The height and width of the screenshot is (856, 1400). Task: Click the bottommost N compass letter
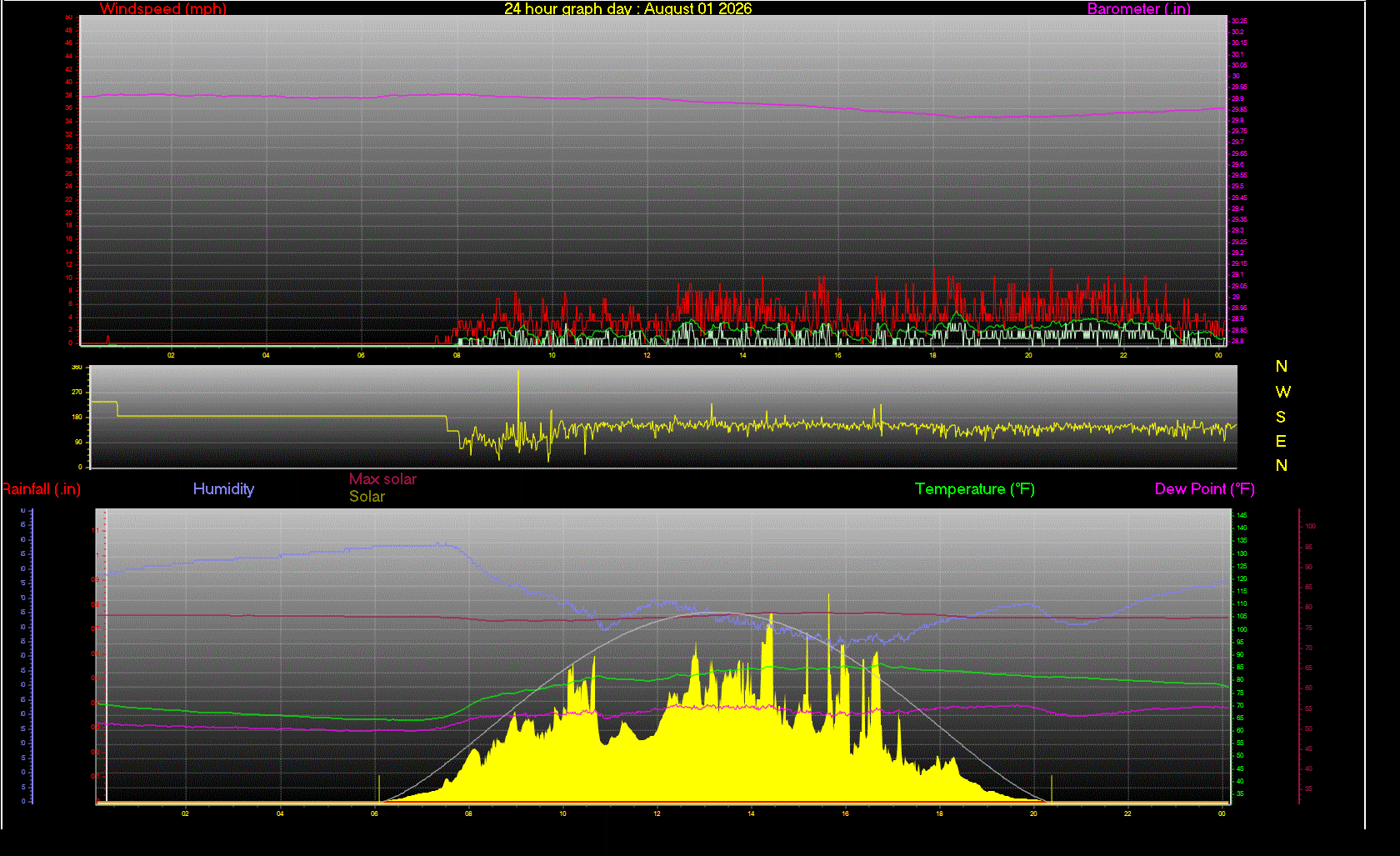pos(1282,466)
